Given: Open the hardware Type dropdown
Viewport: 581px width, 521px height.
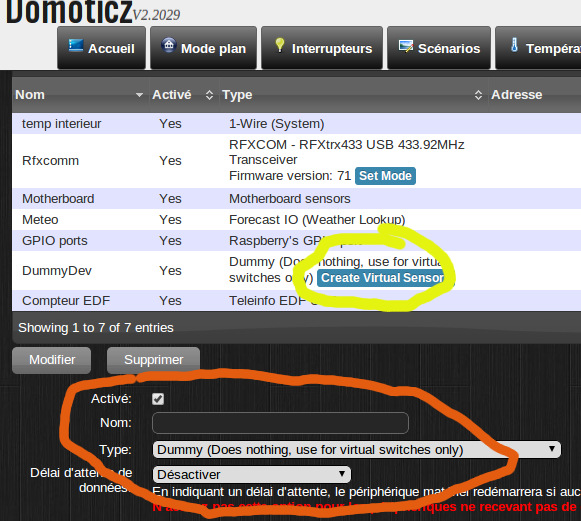Looking at the screenshot, I should pyautogui.click(x=356, y=449).
